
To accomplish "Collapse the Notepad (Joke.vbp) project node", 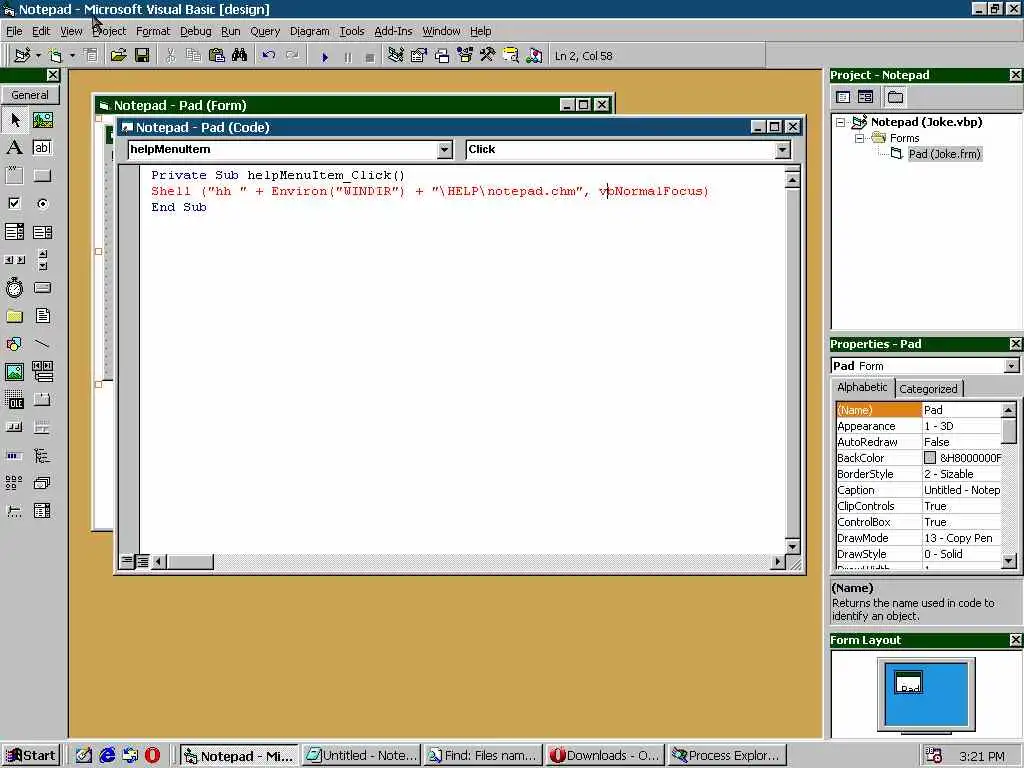I will pos(840,122).
